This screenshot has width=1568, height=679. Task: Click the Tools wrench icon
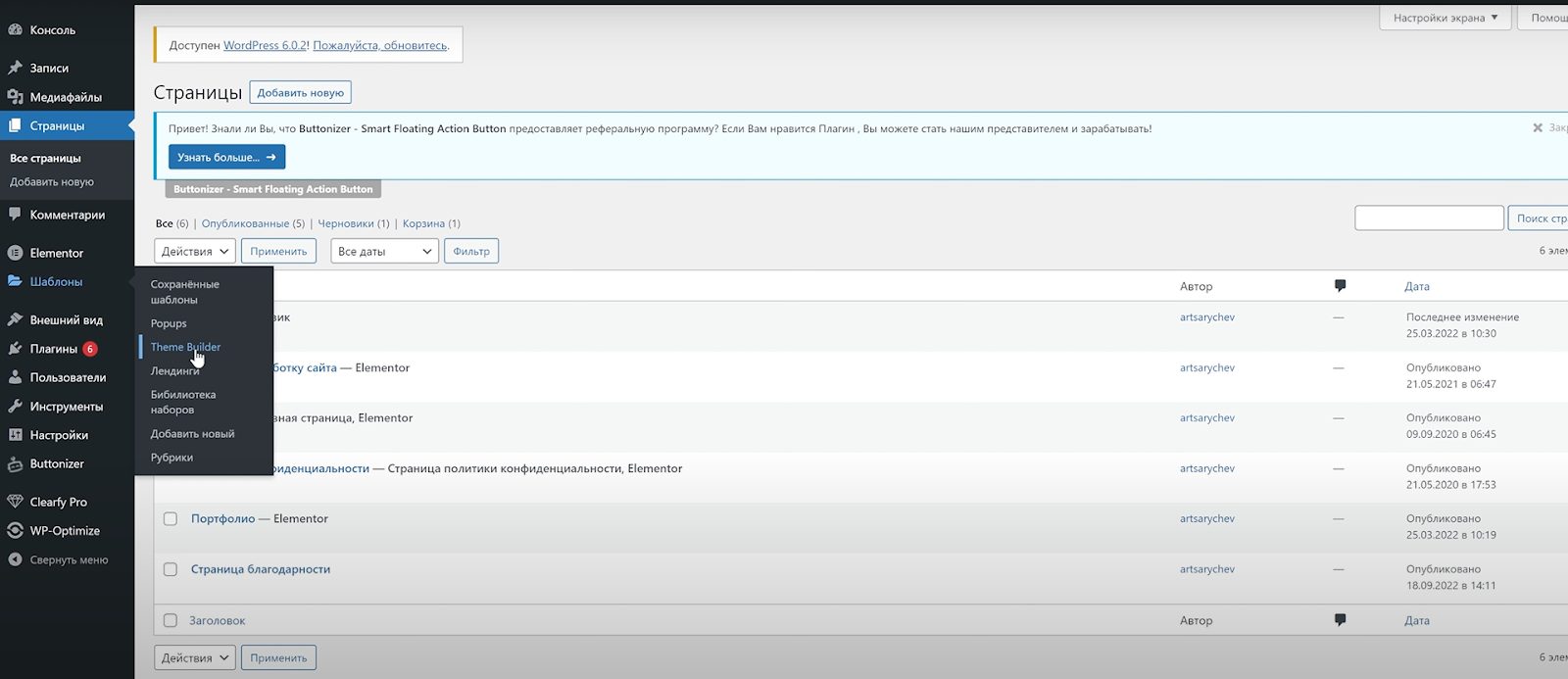coord(15,407)
